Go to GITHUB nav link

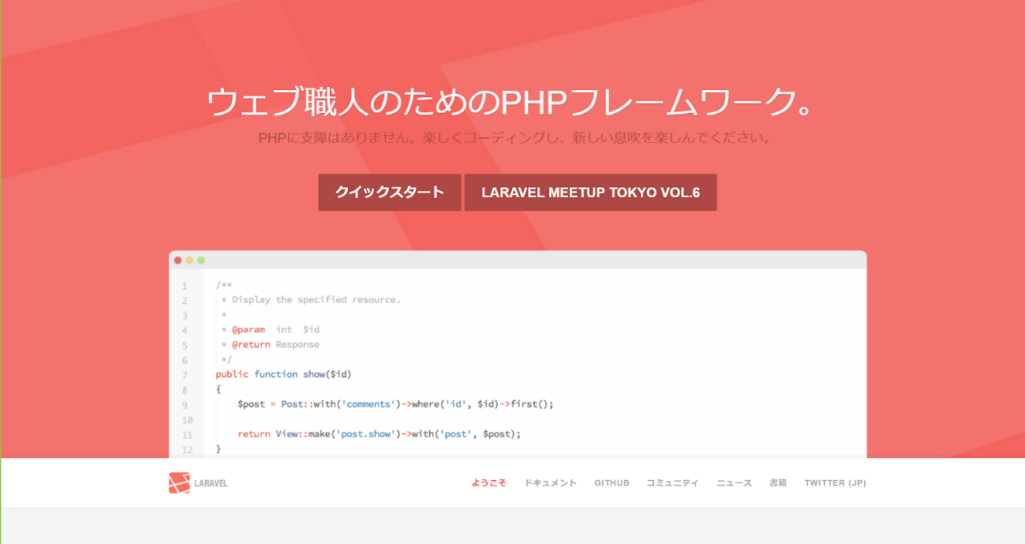click(612, 483)
